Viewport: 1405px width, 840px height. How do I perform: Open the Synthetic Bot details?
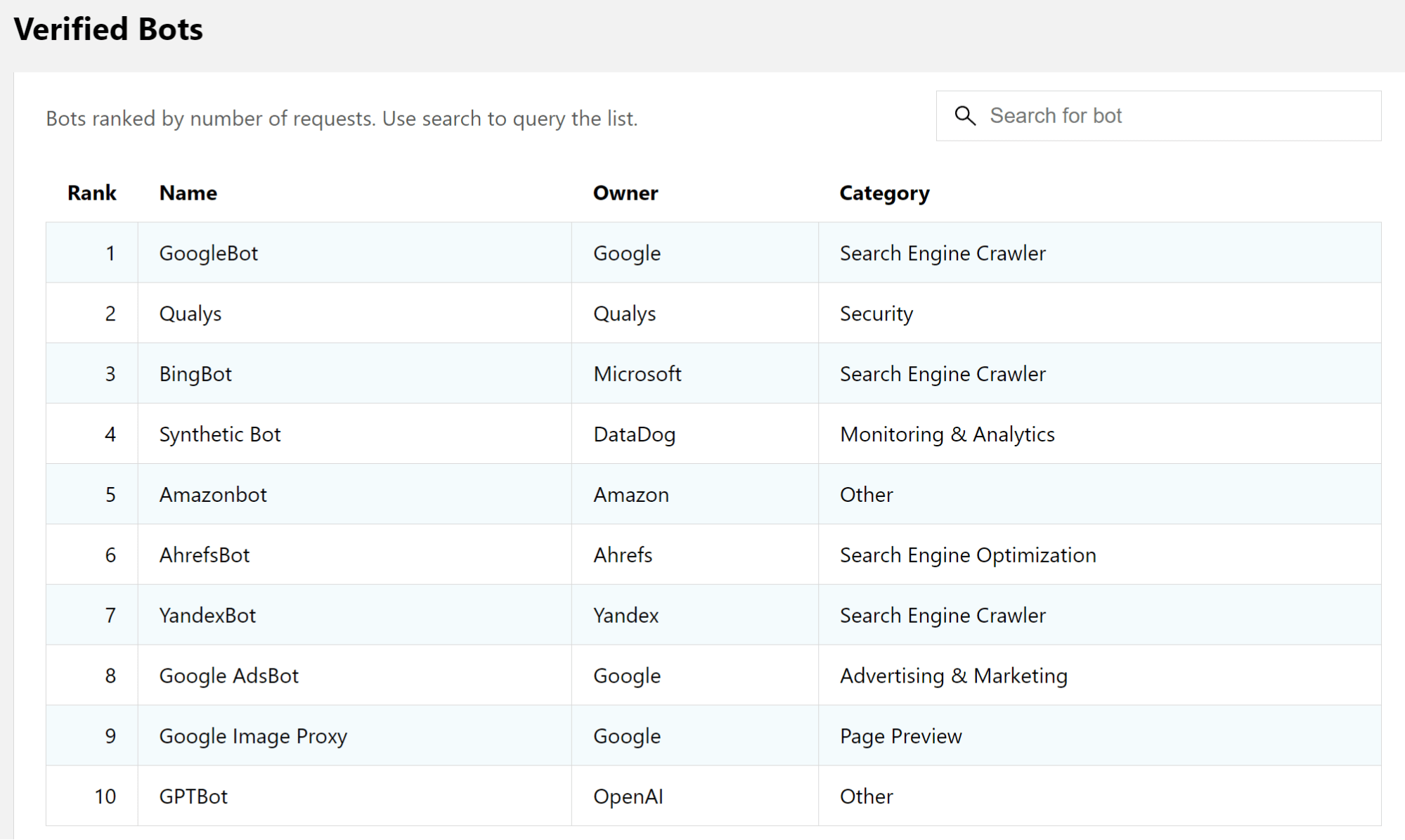point(220,434)
